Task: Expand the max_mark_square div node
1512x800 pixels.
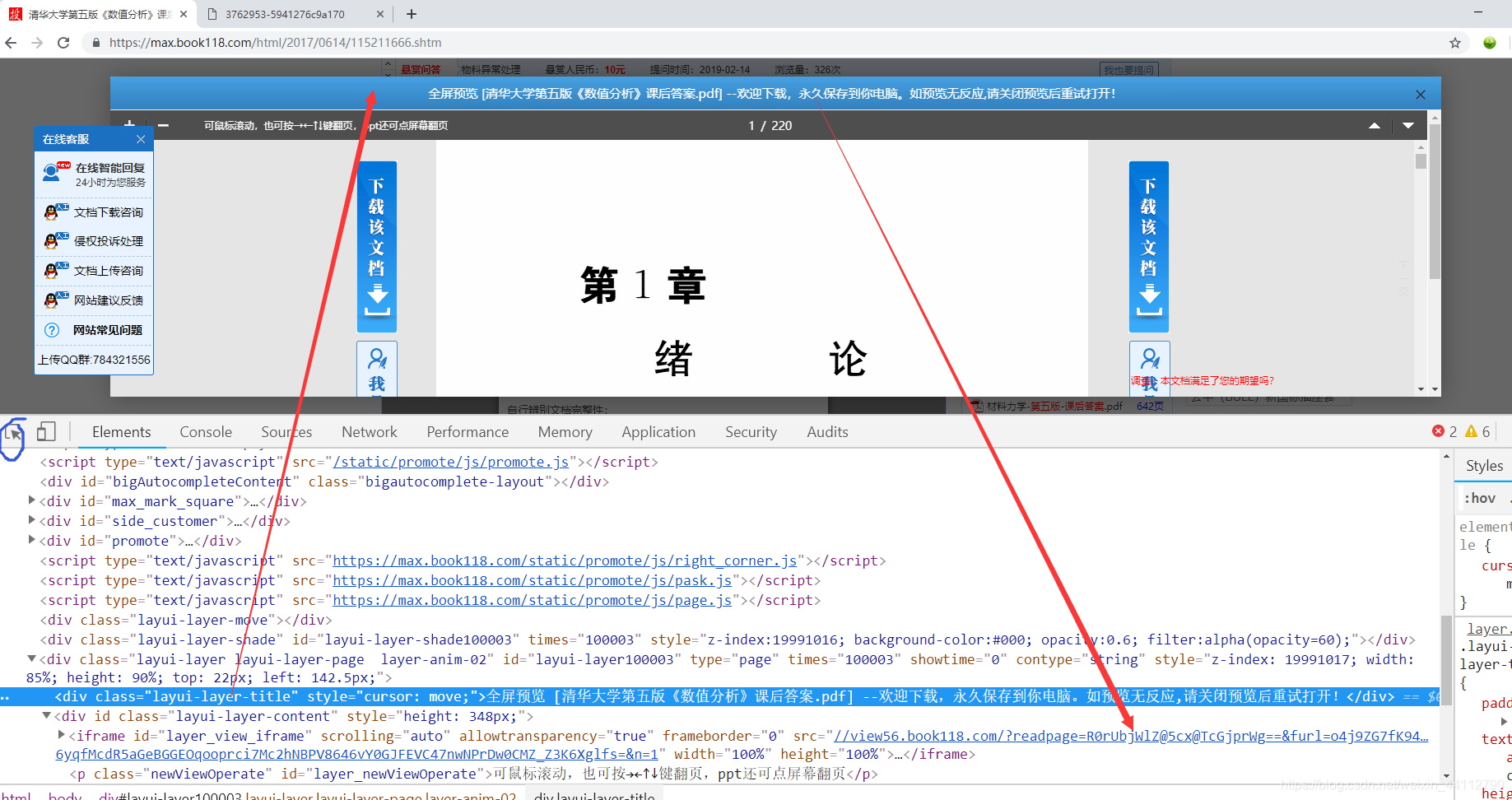Action: click(x=32, y=500)
